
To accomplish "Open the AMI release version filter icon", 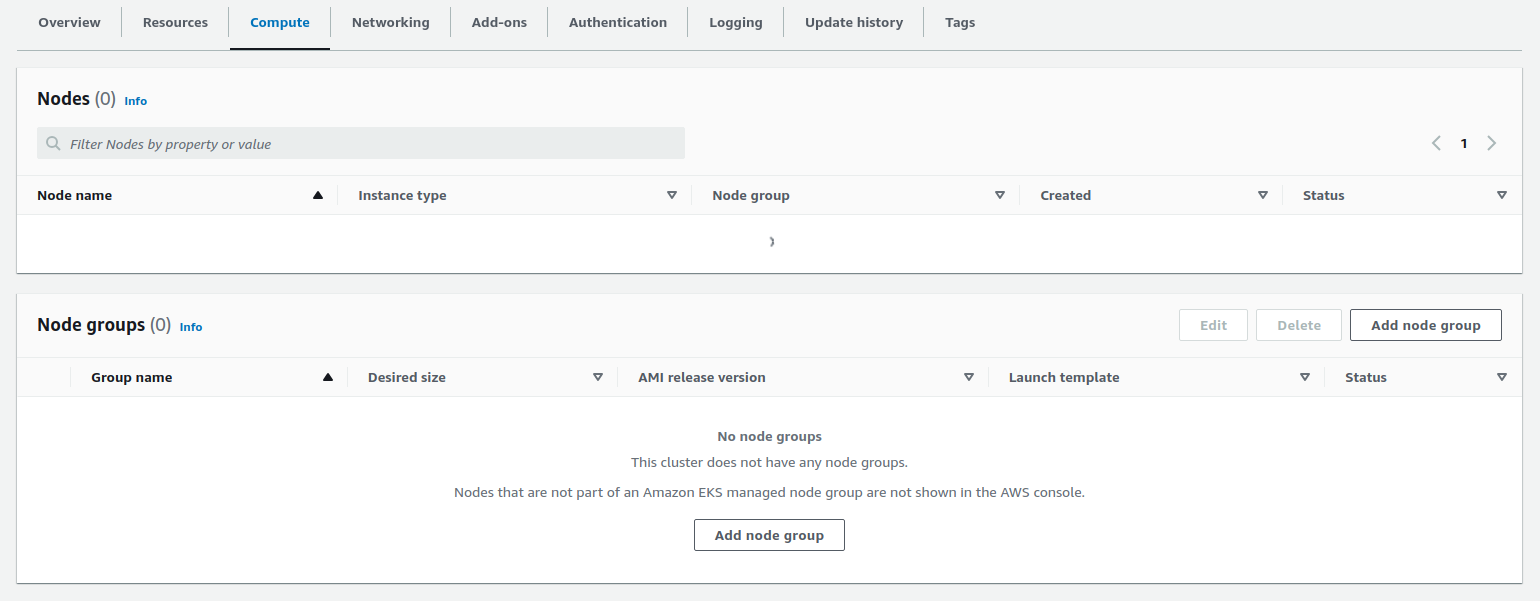I will pos(969,377).
